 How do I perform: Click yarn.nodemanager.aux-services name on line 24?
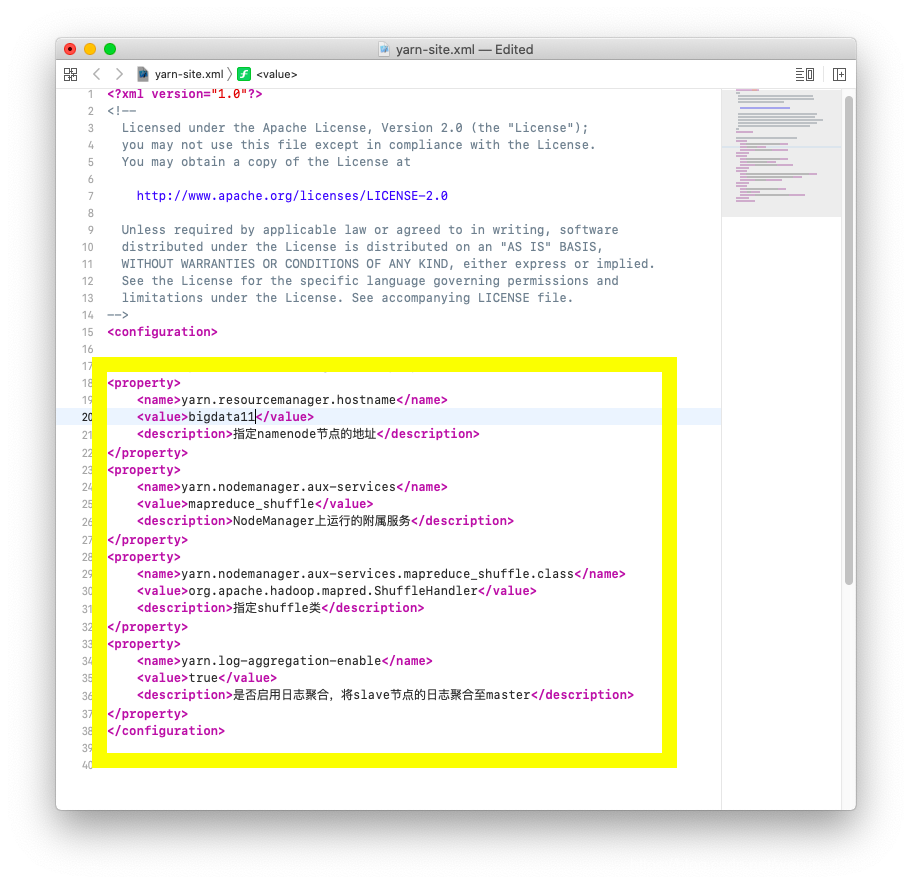pos(288,487)
